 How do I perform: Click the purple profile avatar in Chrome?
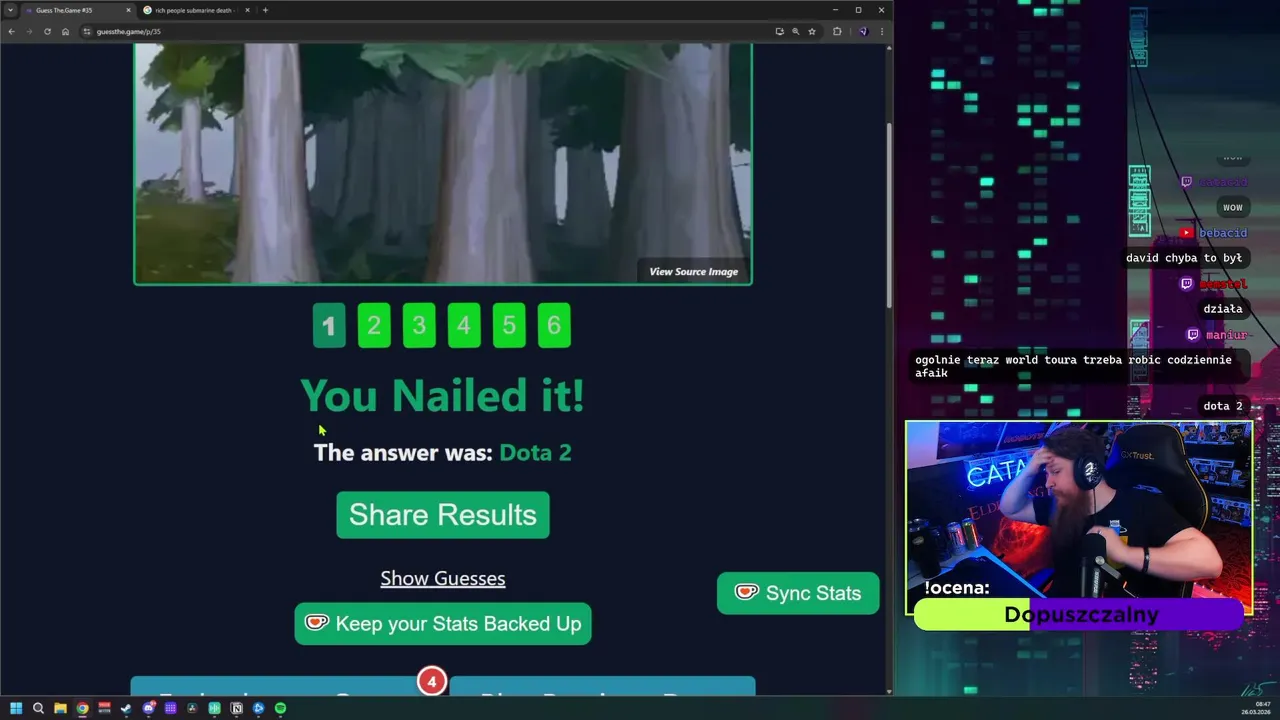(862, 31)
